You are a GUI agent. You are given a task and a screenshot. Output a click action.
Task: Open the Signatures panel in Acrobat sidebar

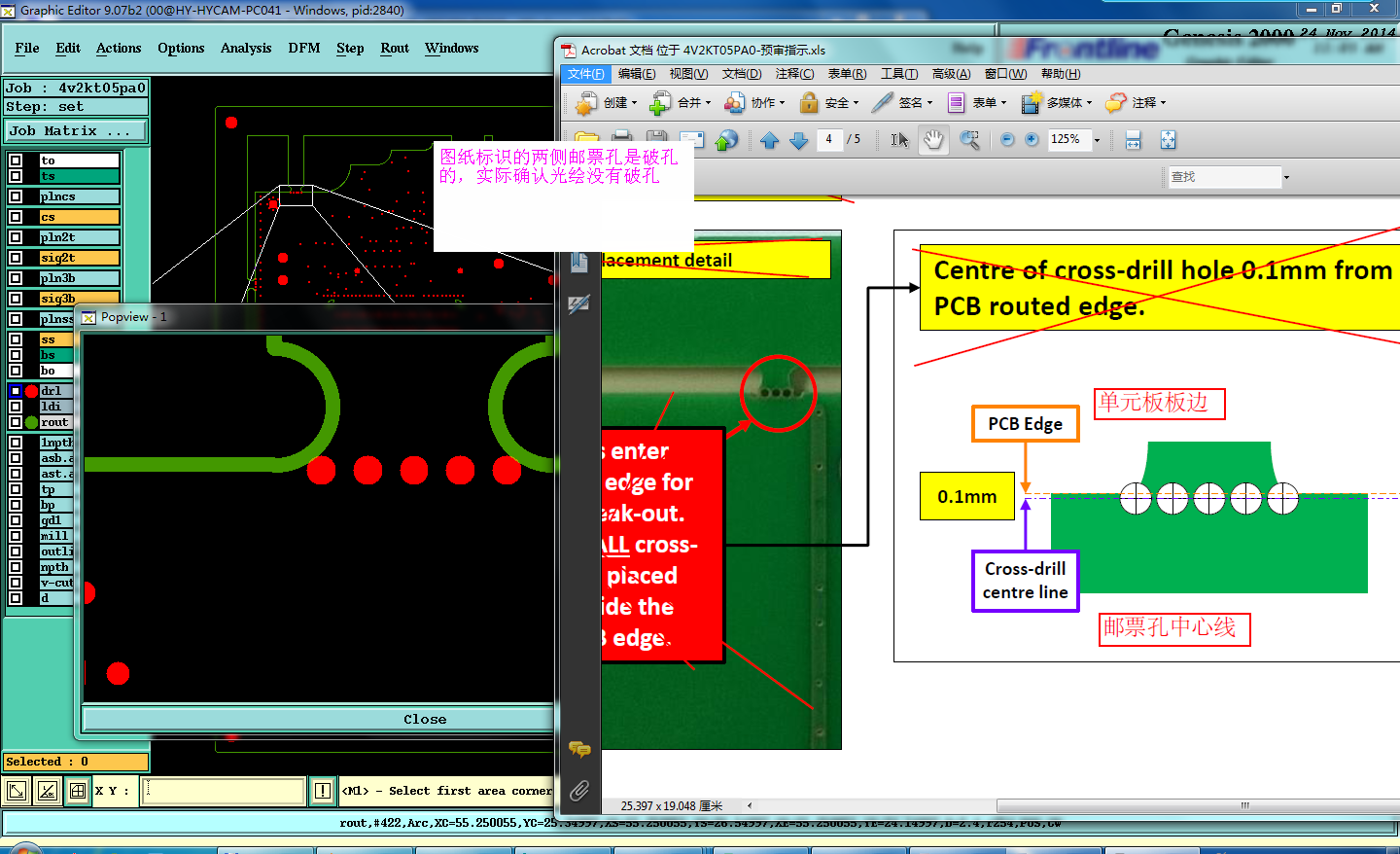(x=579, y=304)
